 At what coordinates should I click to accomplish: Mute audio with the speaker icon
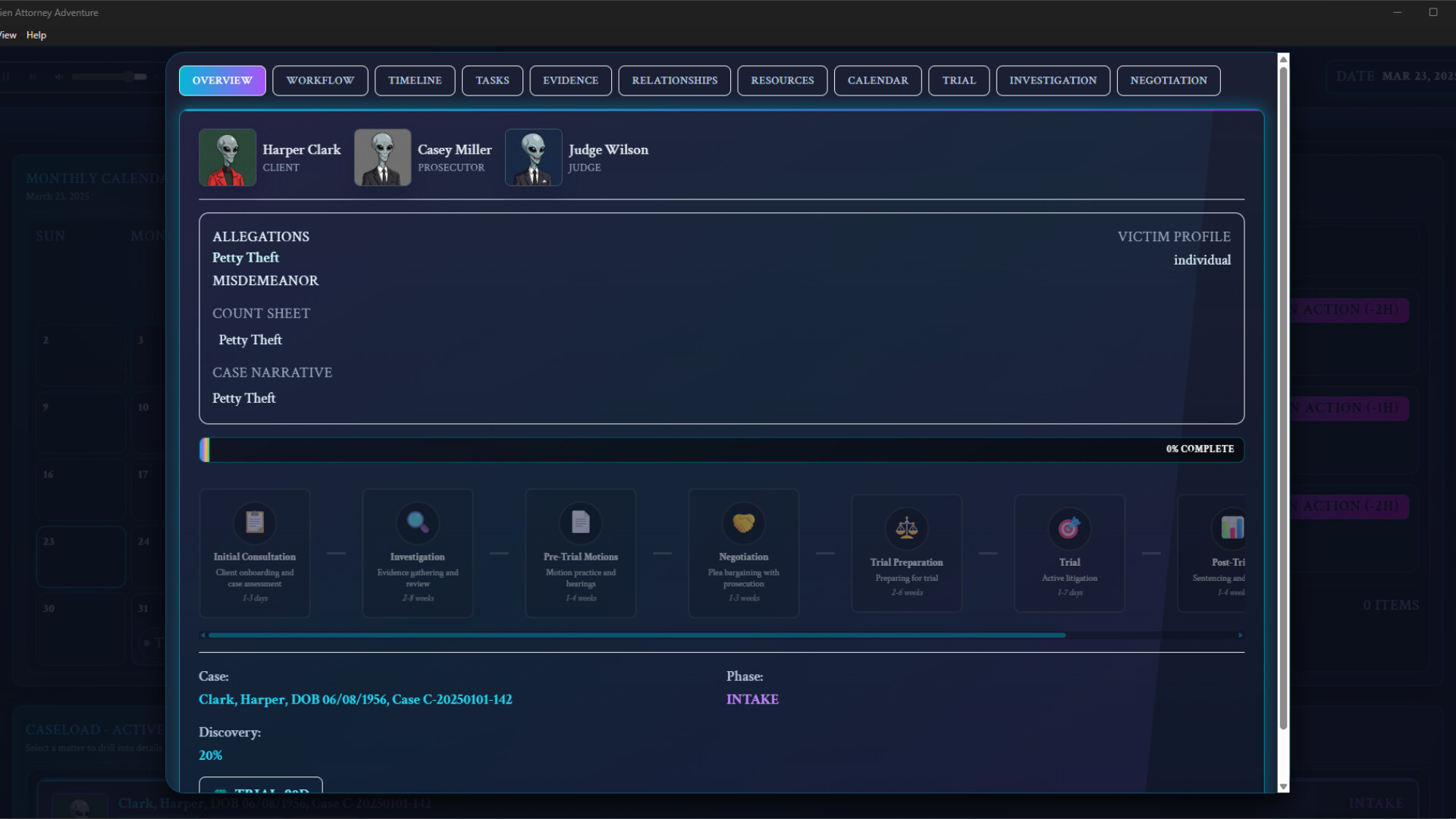[57, 77]
